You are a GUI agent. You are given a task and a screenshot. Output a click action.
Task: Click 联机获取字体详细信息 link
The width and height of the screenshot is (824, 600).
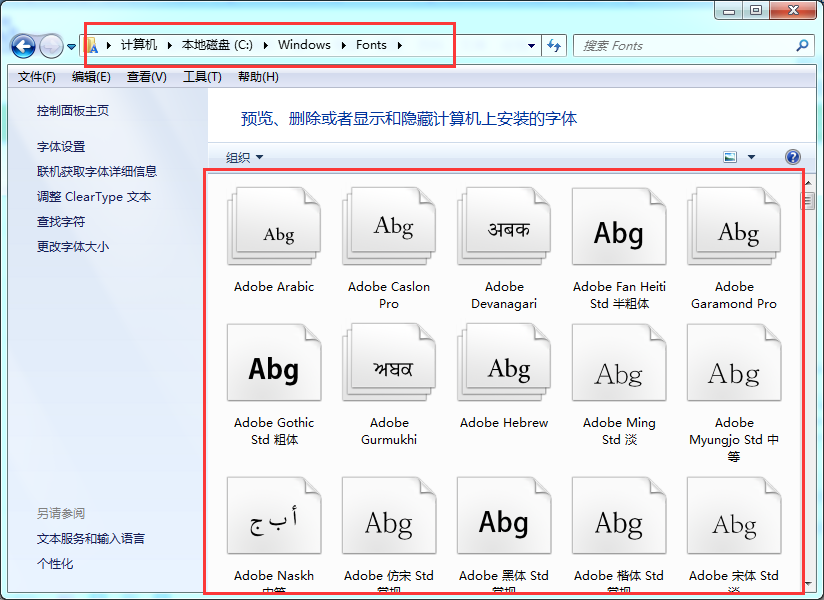[x=97, y=171]
